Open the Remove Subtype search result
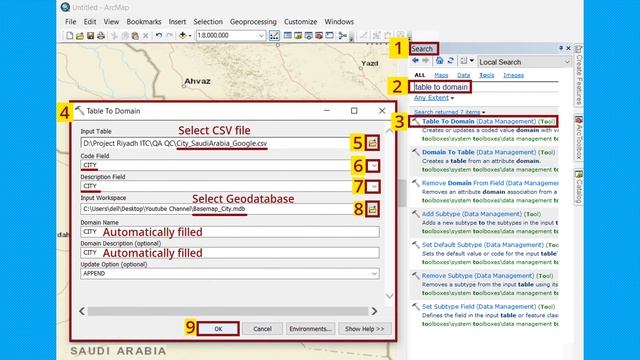Image resolution: width=640 pixels, height=360 pixels. 487,276
